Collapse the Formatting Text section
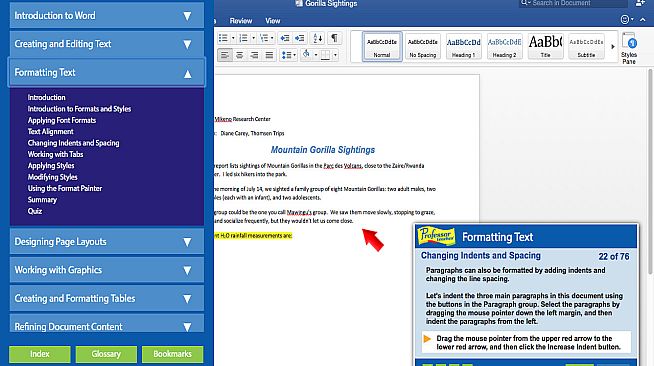 [x=107, y=73]
